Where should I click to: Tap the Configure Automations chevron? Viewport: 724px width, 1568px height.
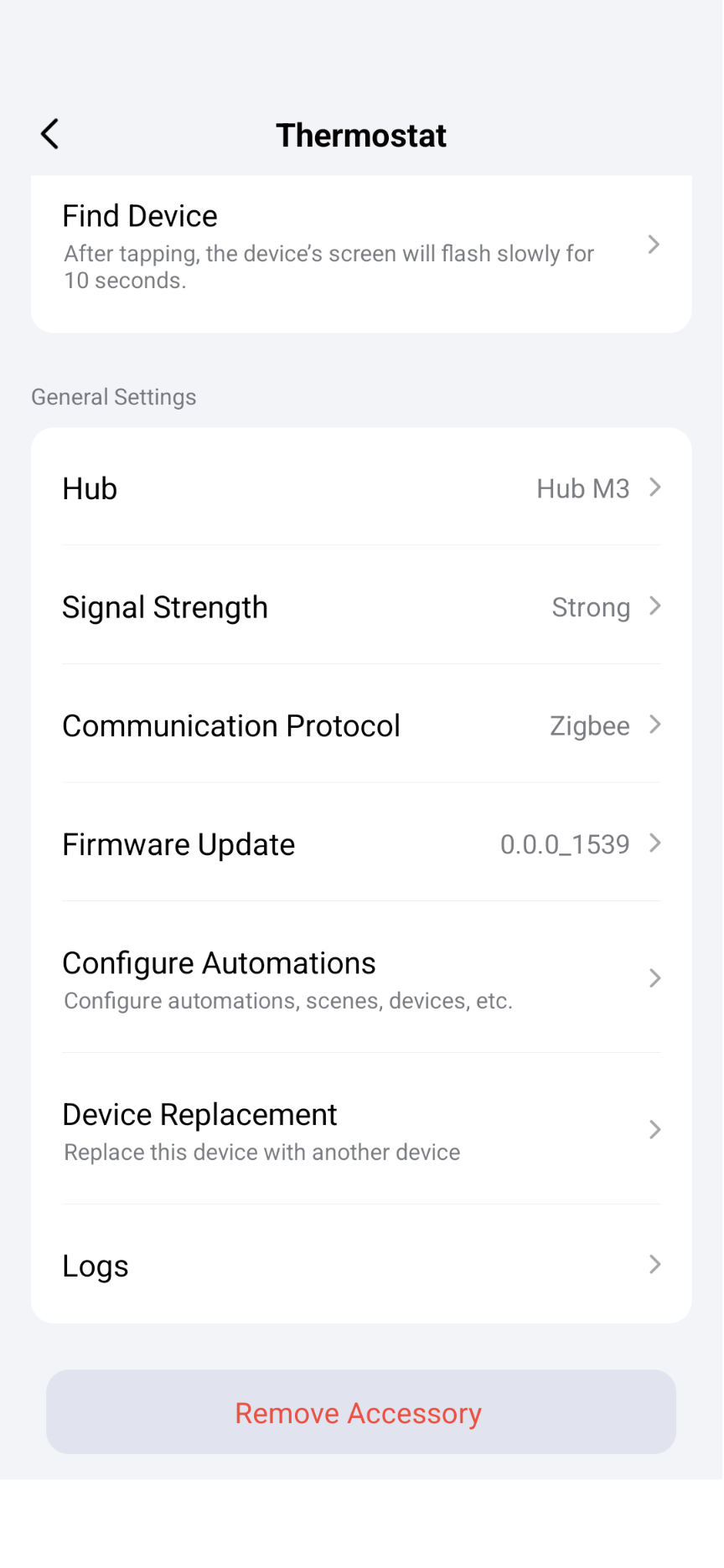tap(655, 978)
